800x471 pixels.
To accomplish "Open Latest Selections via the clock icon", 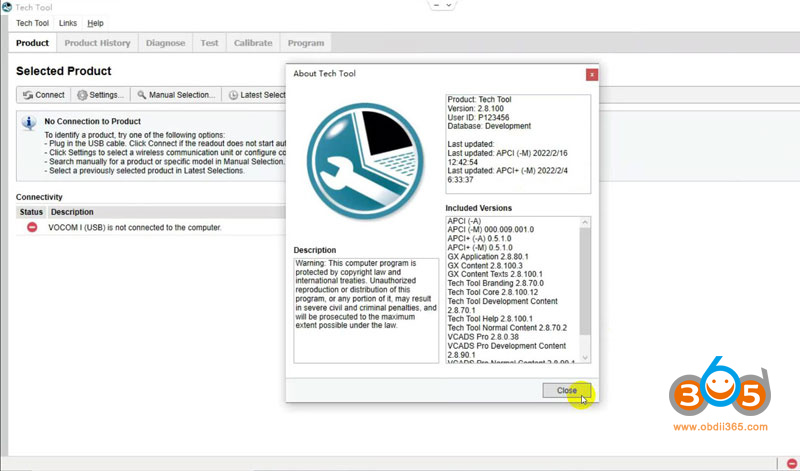I will tap(233, 95).
